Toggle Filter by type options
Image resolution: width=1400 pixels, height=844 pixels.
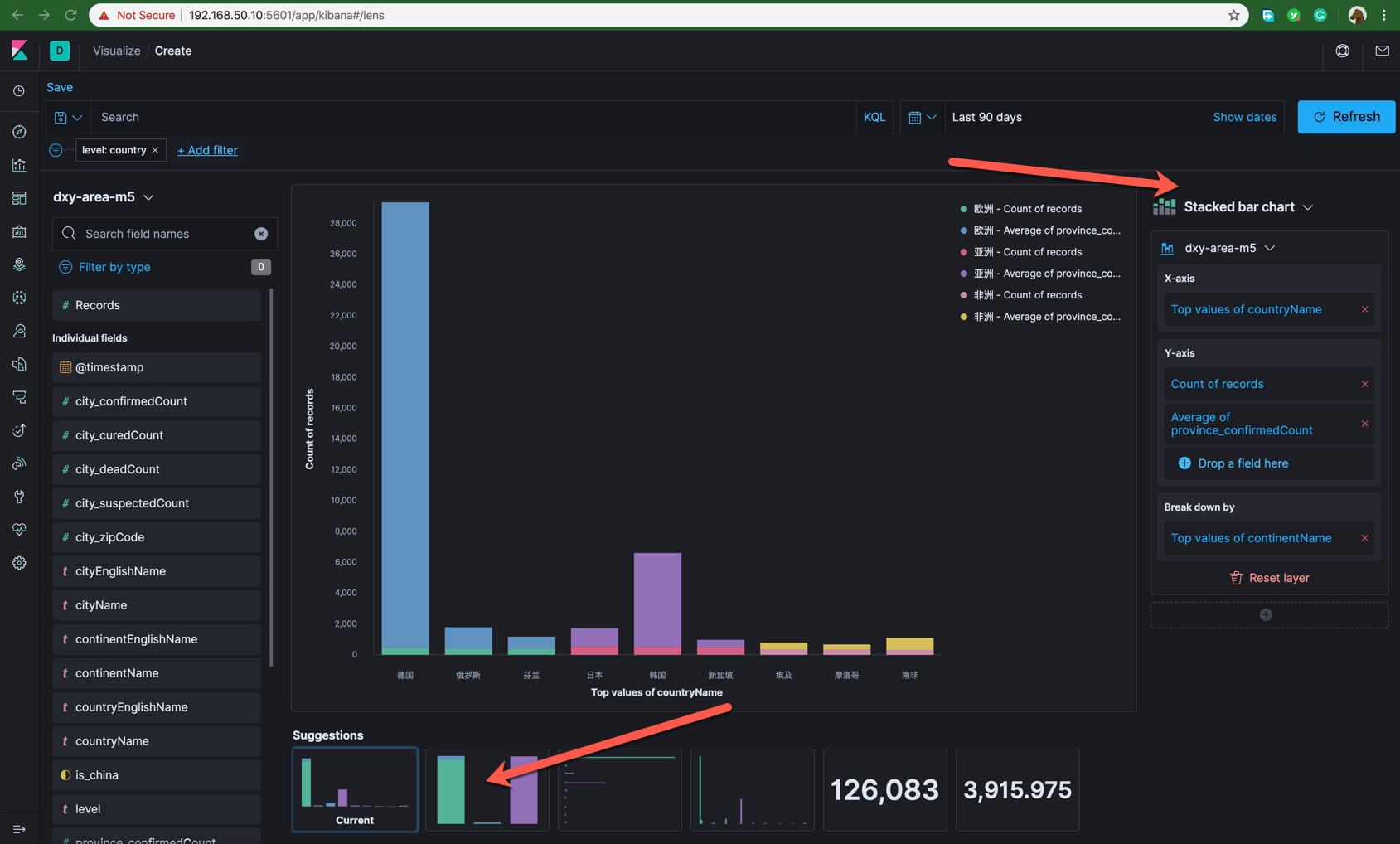[x=114, y=267]
